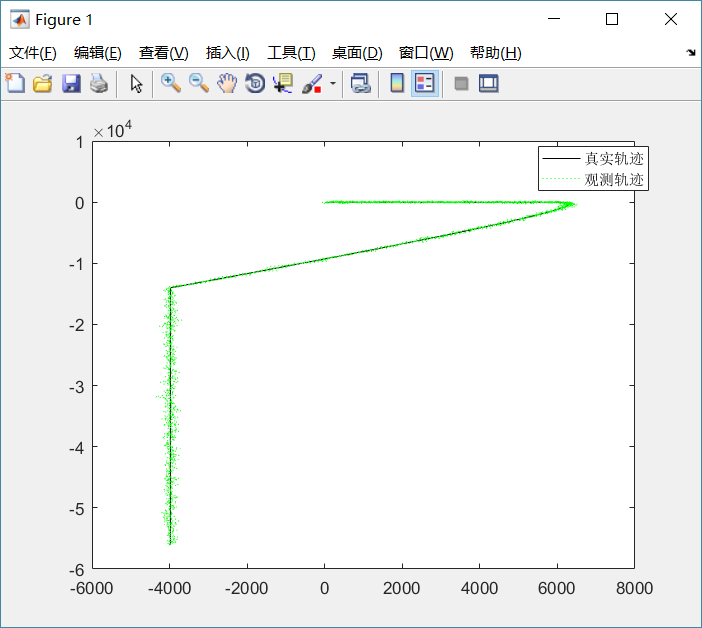Image resolution: width=702 pixels, height=628 pixels.
Task: Activate the Pan hand tool
Action: tap(227, 84)
